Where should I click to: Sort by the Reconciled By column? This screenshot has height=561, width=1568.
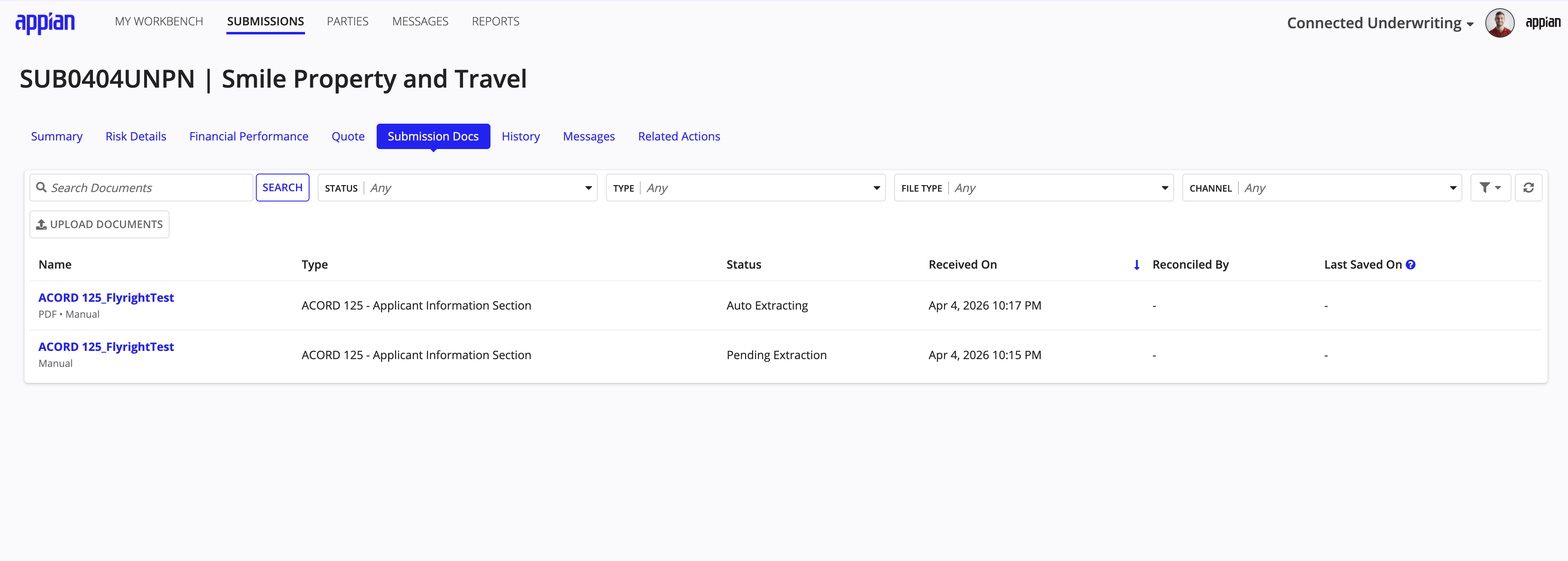click(1191, 265)
